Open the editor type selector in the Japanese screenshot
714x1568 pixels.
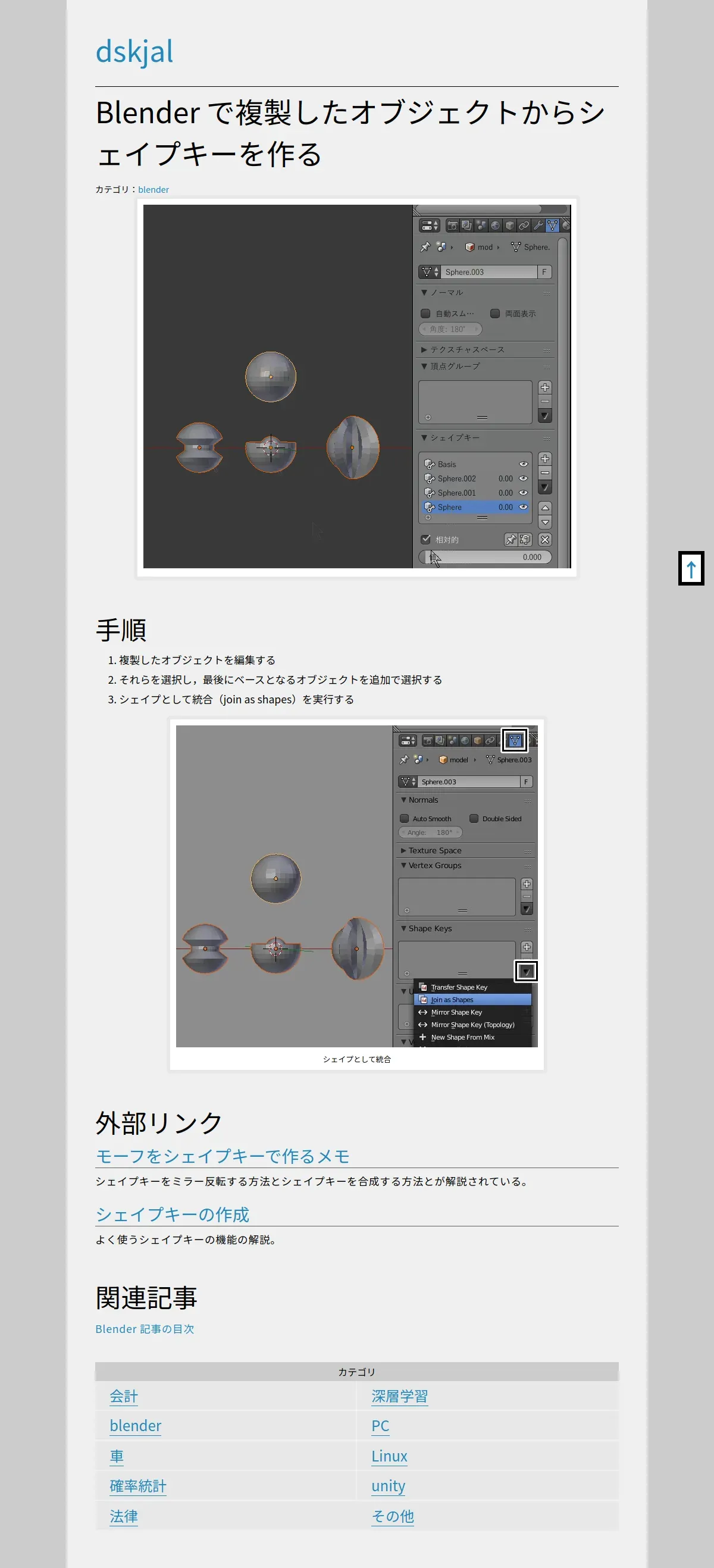pyautogui.click(x=430, y=226)
